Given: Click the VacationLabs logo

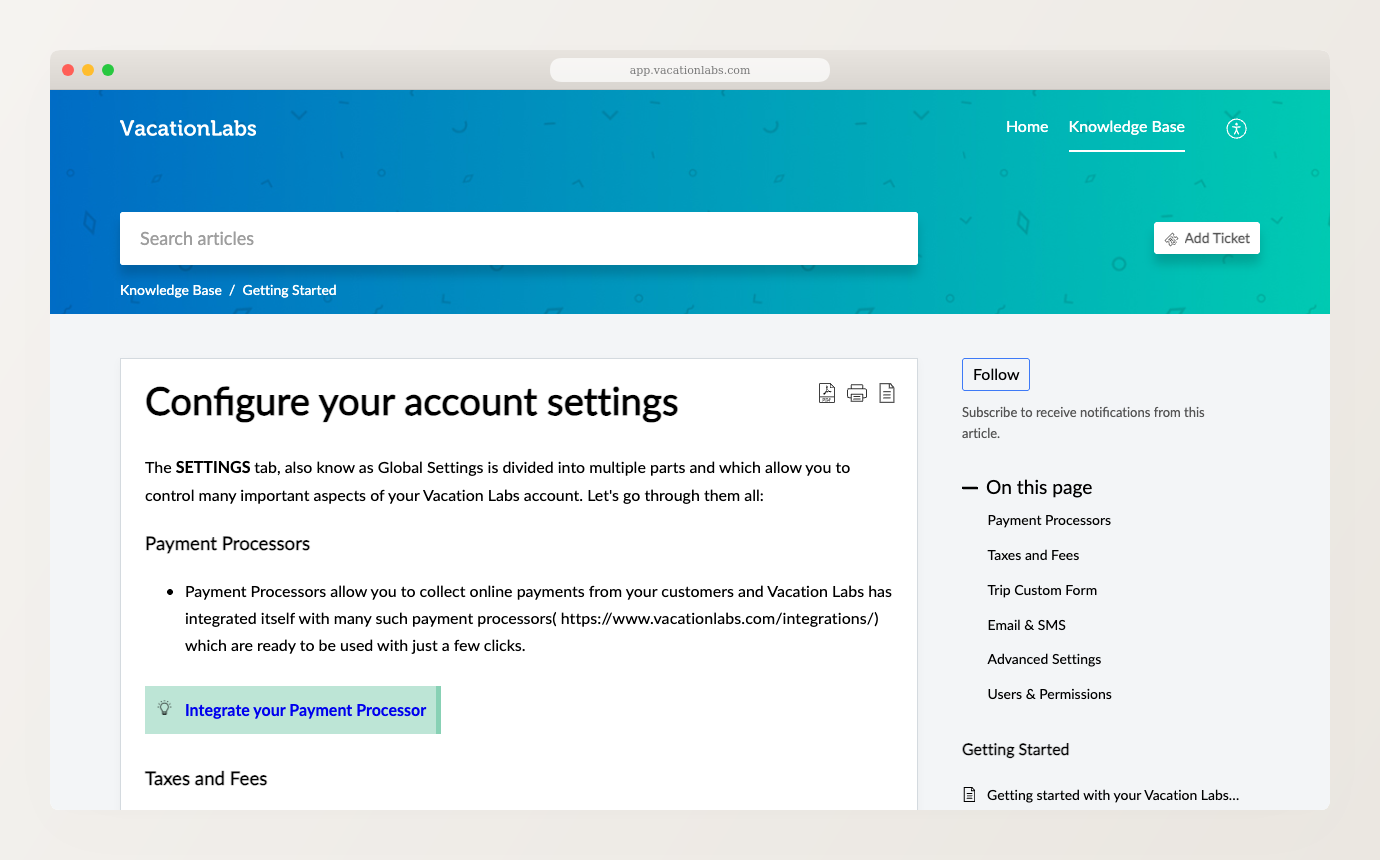Looking at the screenshot, I should [x=188, y=128].
